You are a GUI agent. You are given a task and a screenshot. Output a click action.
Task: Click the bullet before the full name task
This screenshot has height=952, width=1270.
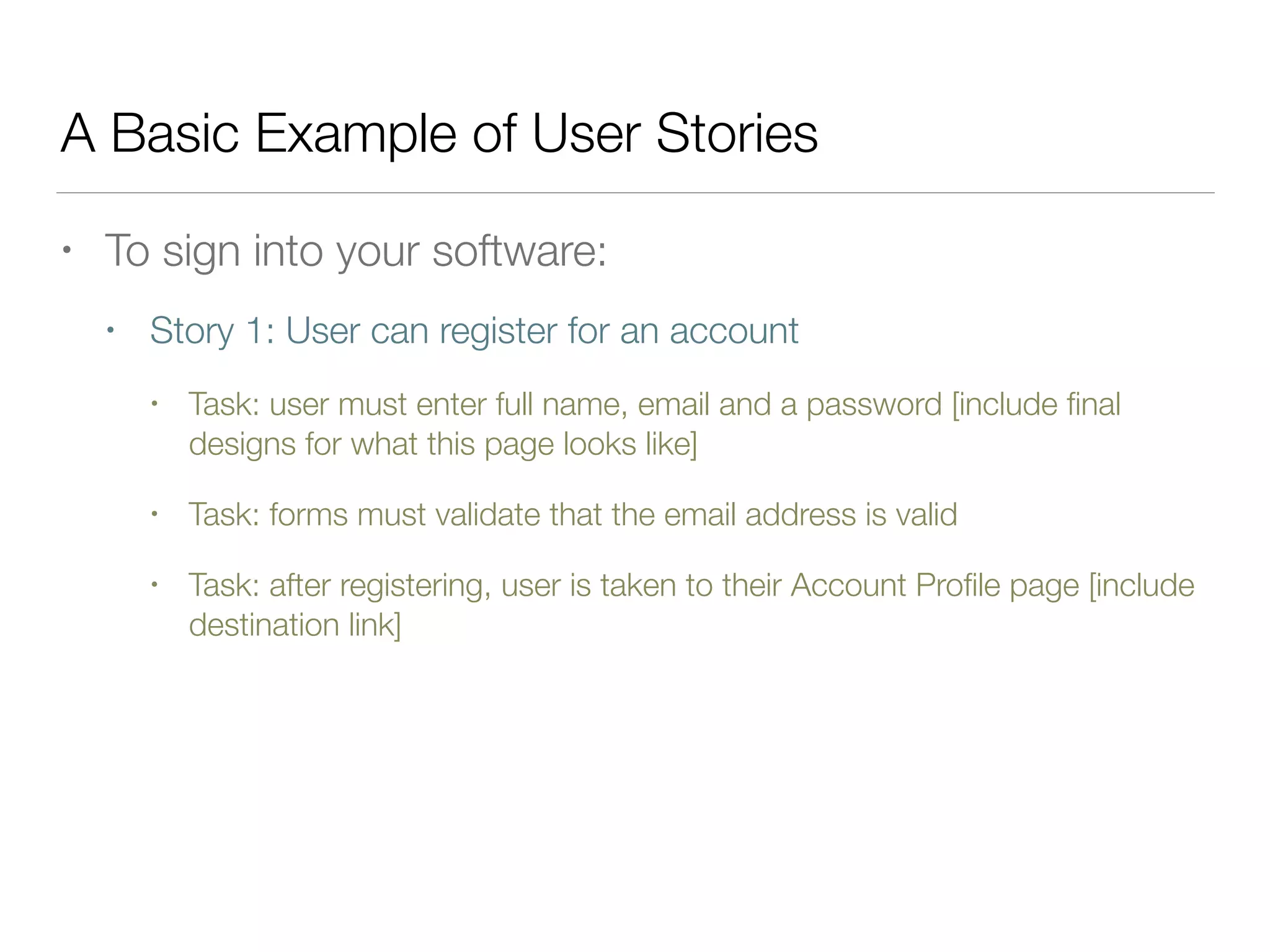155,405
